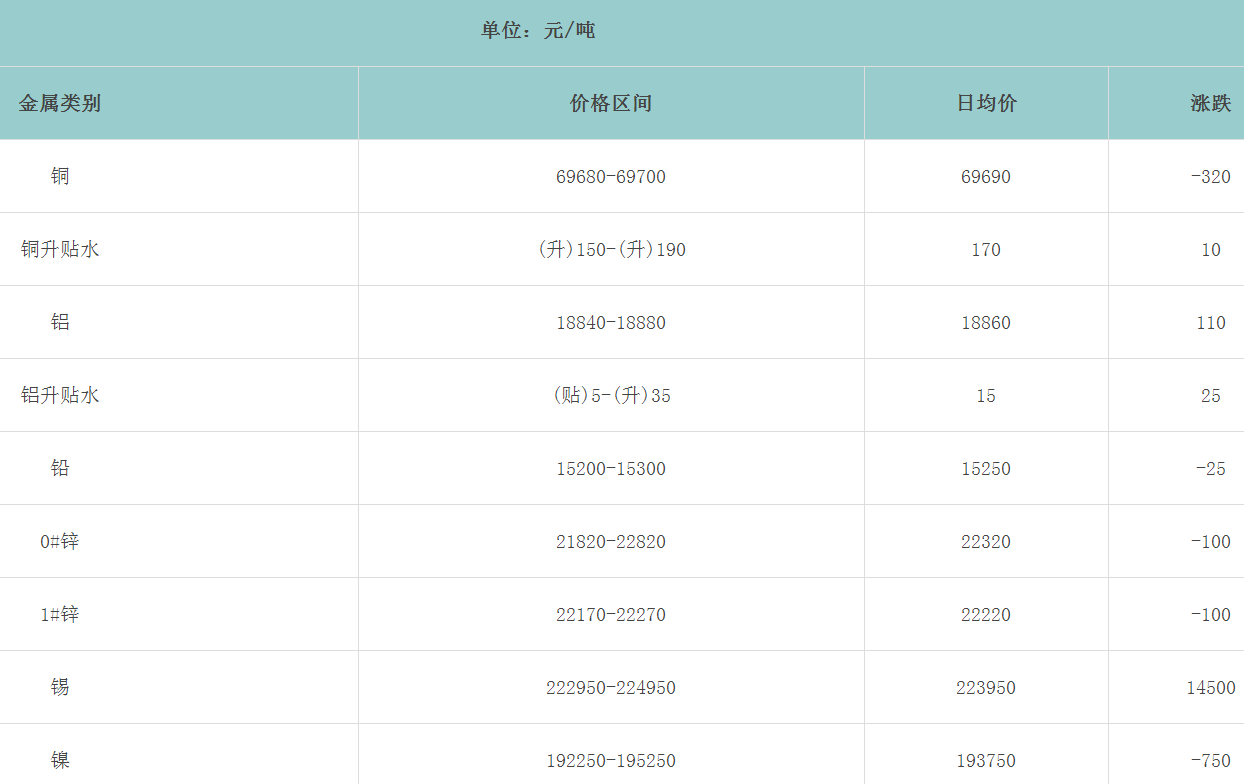This screenshot has width=1244, height=784.
Task: Click the 日均价 column header
Action: pyautogui.click(x=986, y=103)
